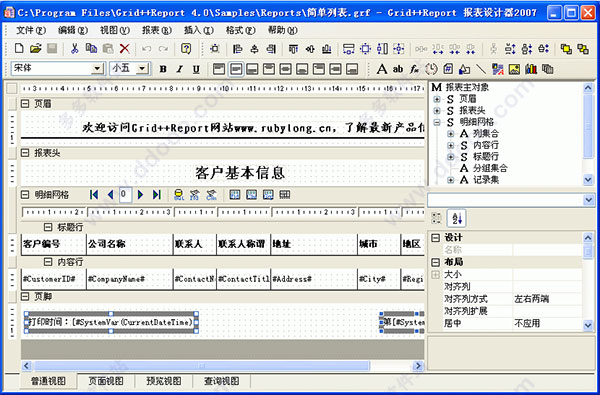This screenshot has height=395, width=600.
Task: Go to next record in detail grid
Action: coord(140,195)
